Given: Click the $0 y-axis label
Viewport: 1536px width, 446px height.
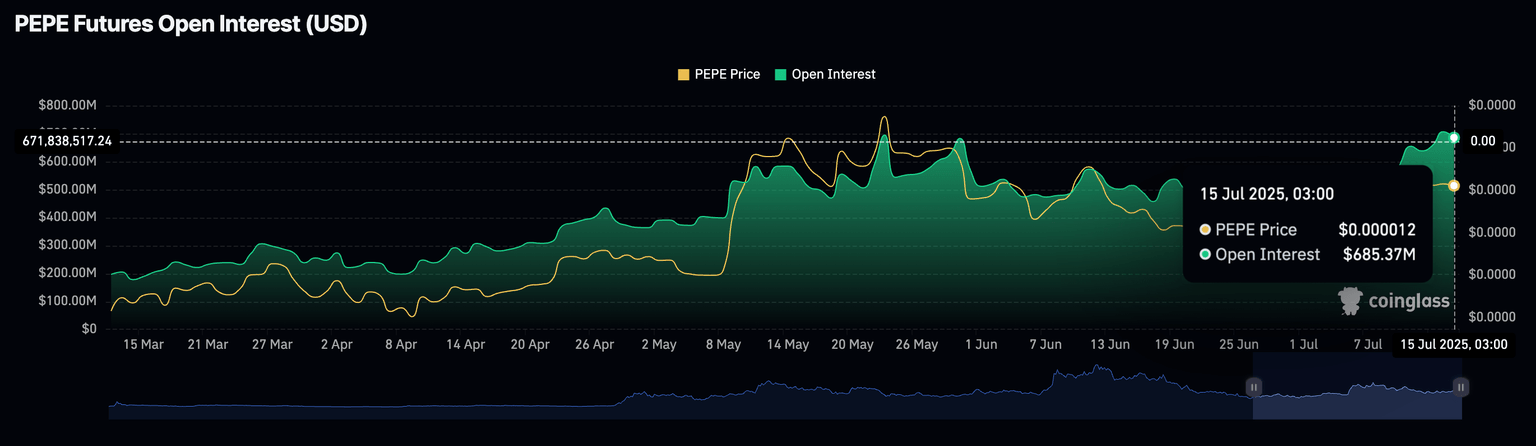Looking at the screenshot, I should point(87,329).
